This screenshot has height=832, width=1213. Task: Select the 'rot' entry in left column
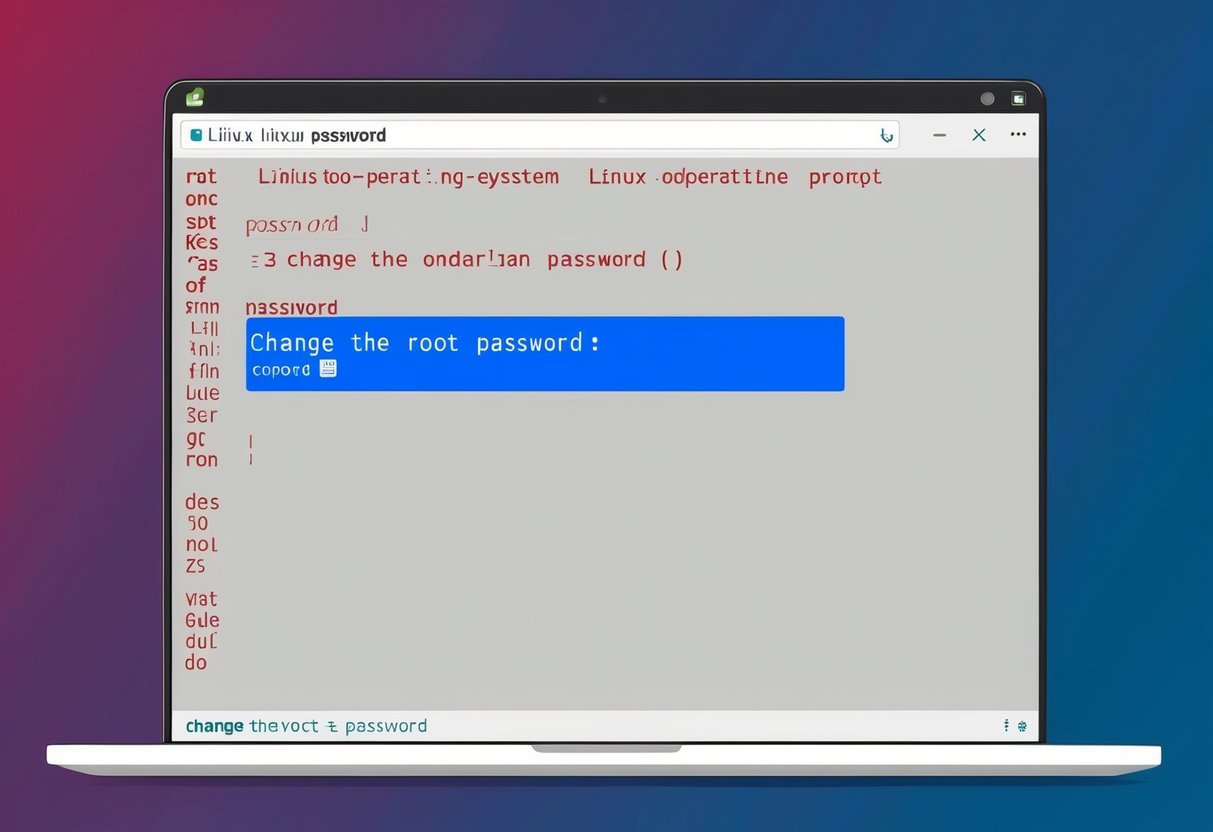(201, 177)
